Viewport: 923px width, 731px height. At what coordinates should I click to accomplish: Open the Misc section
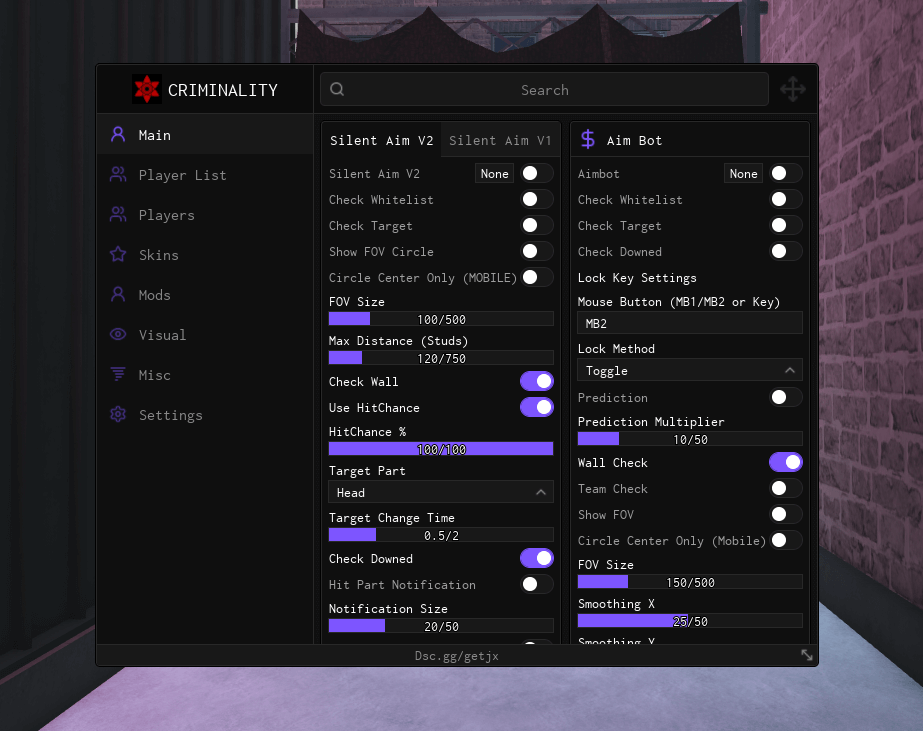[205, 375]
